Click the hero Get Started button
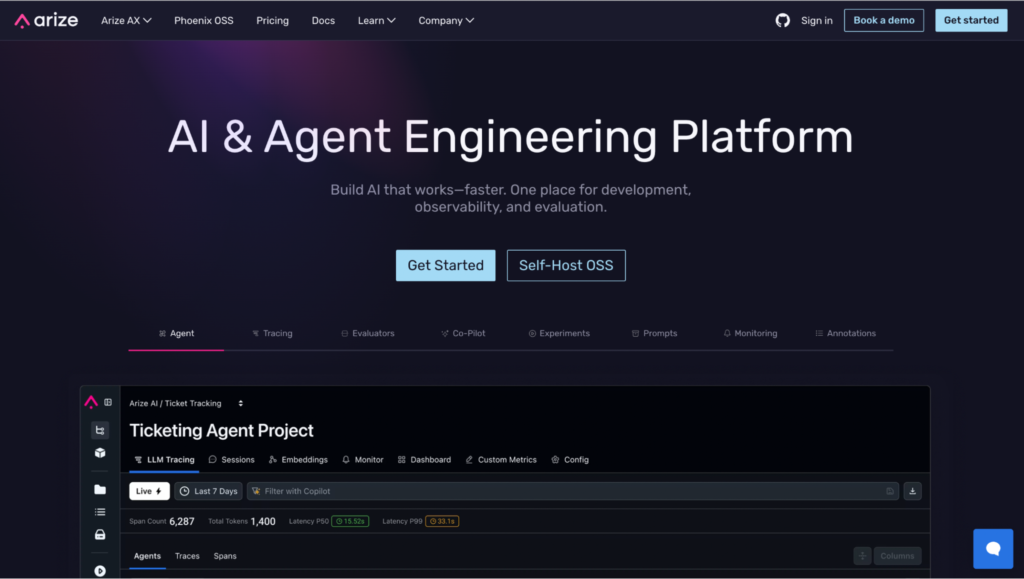This screenshot has width=1024, height=579. tap(445, 266)
